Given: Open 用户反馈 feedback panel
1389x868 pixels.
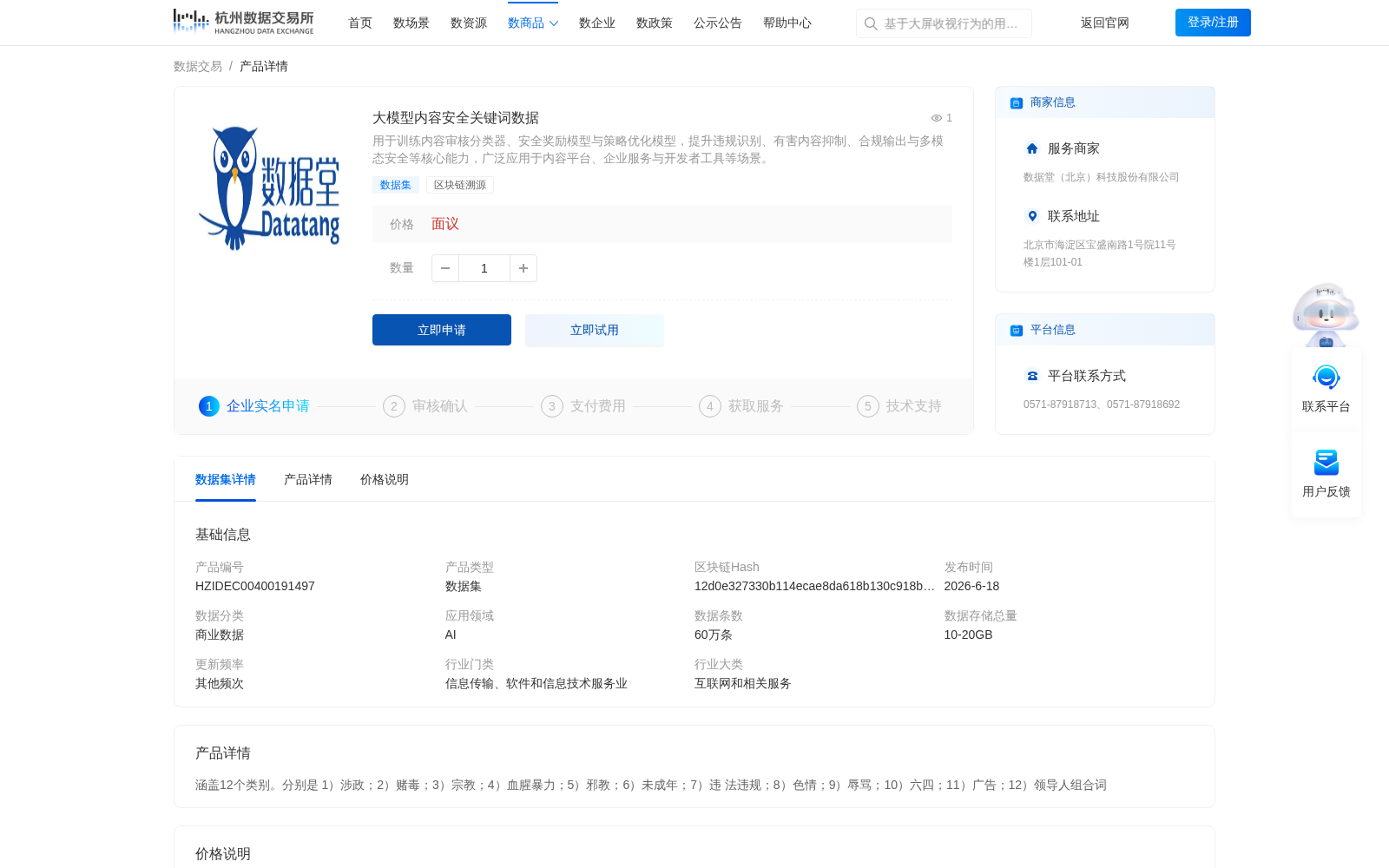Looking at the screenshot, I should coord(1326,474).
